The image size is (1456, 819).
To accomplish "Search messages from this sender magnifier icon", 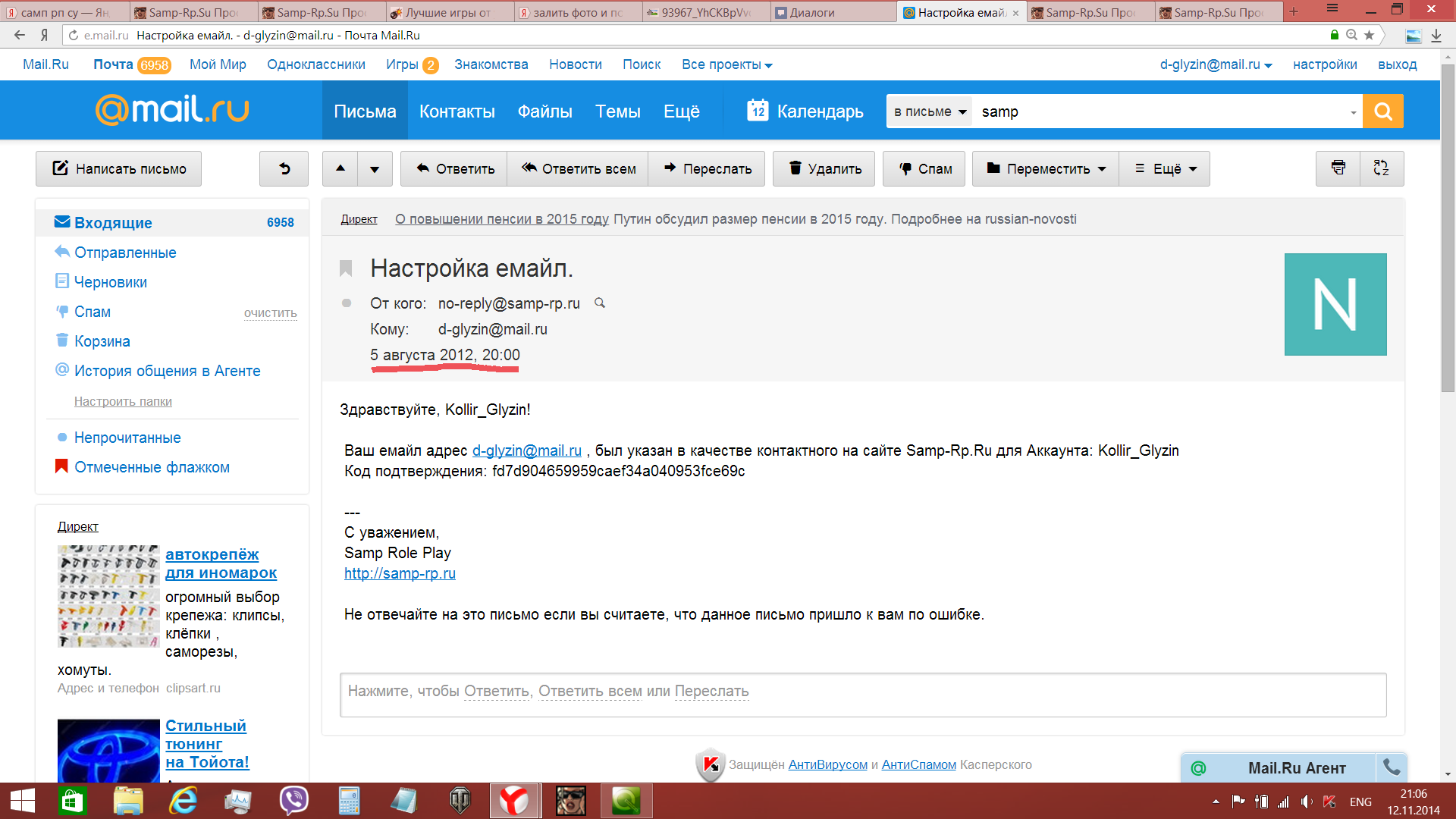I will click(x=600, y=303).
